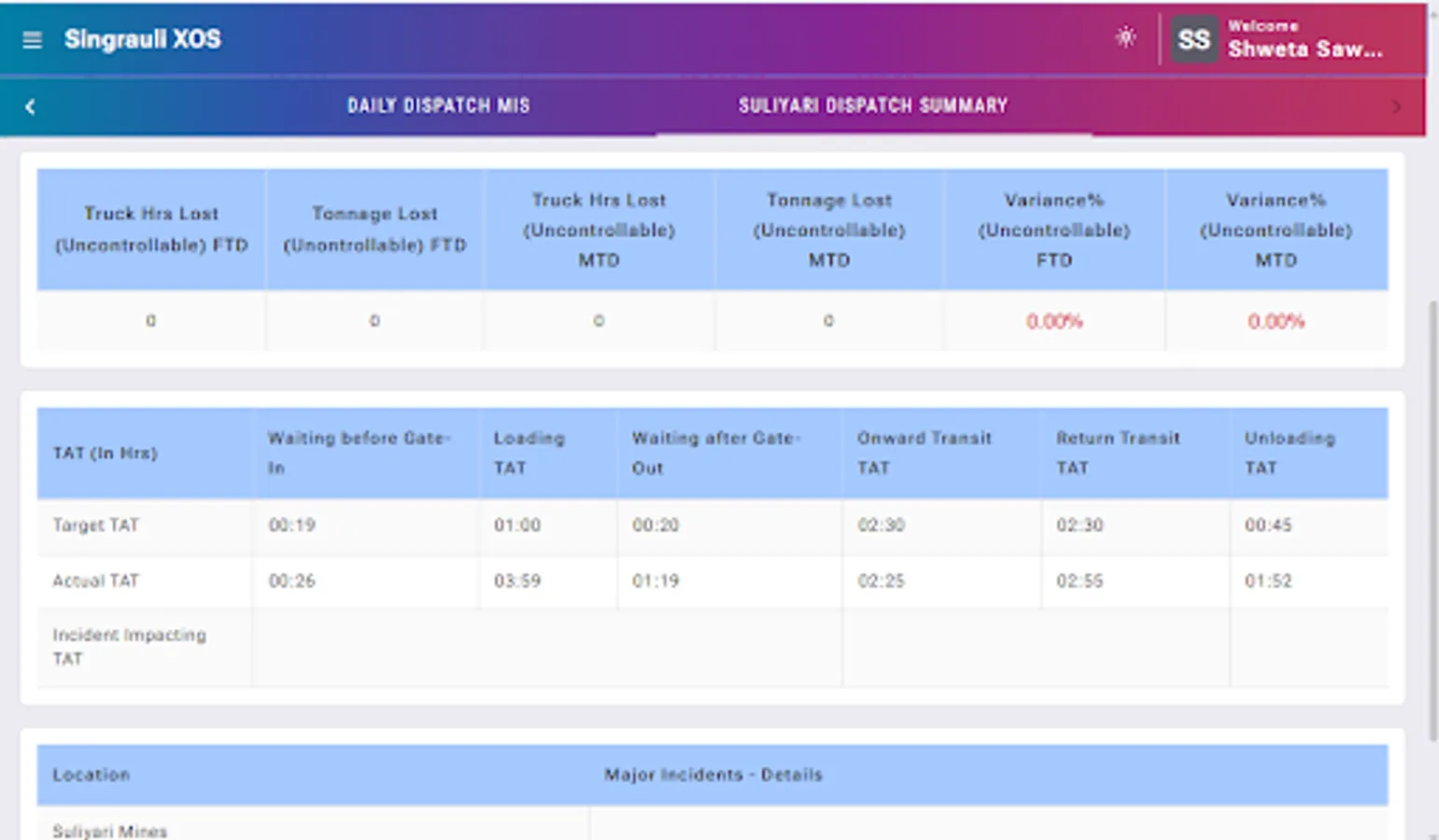
Task: Click the Singrauli XOS title
Action: (x=143, y=39)
